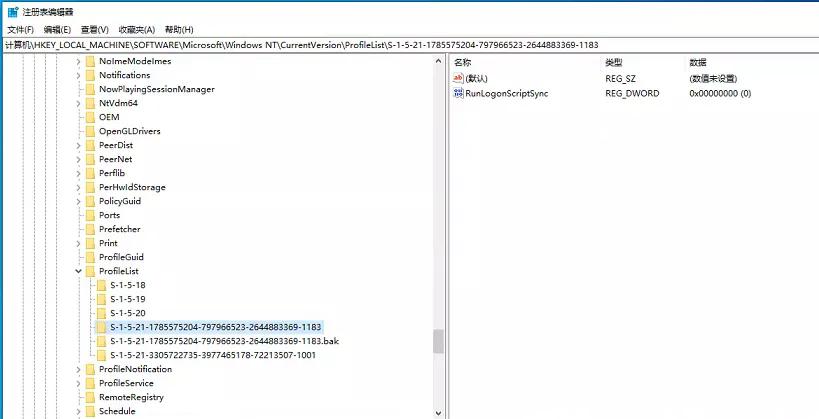This screenshot has width=819, height=419.
Task: Click the Prefetcher folder icon
Action: 90,229
